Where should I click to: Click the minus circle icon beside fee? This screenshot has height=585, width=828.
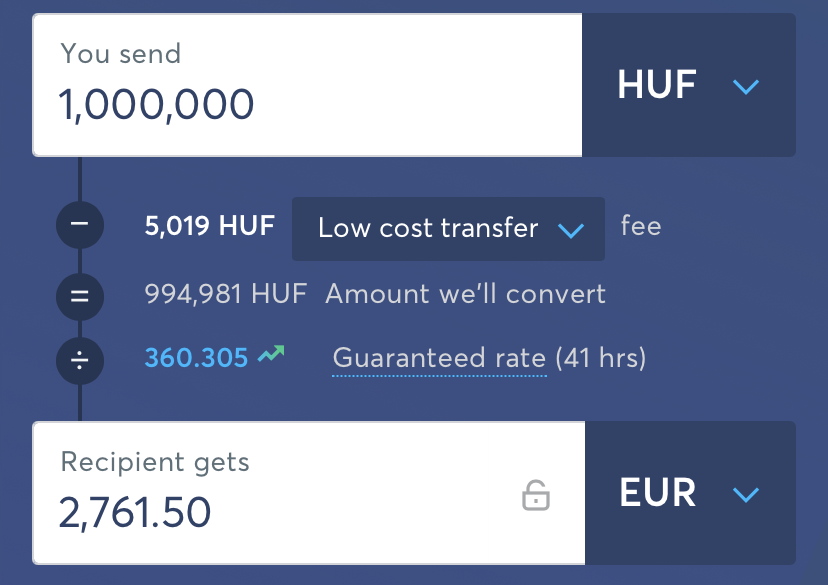tap(80, 224)
